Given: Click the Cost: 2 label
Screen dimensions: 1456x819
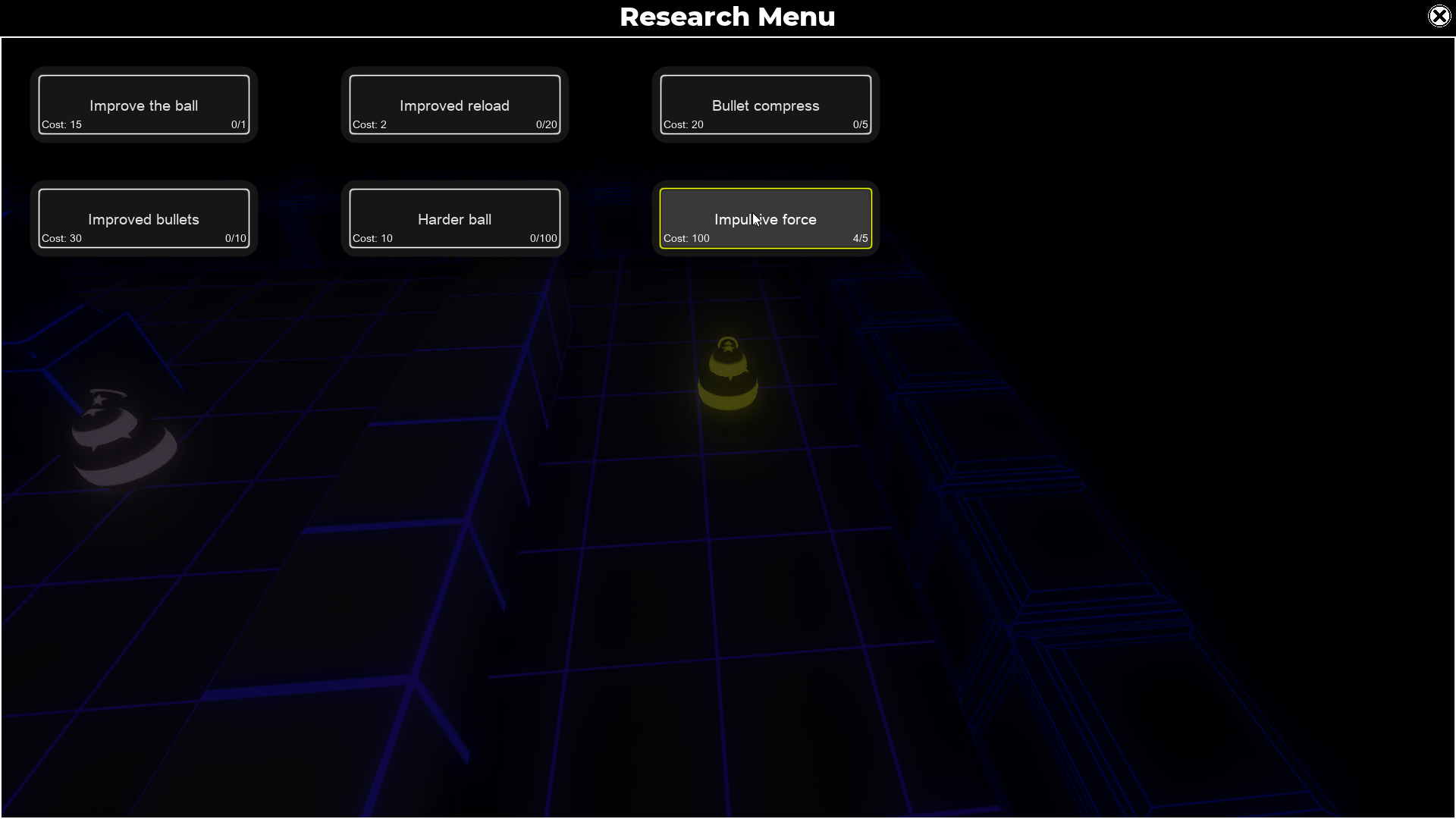Looking at the screenshot, I should [369, 124].
